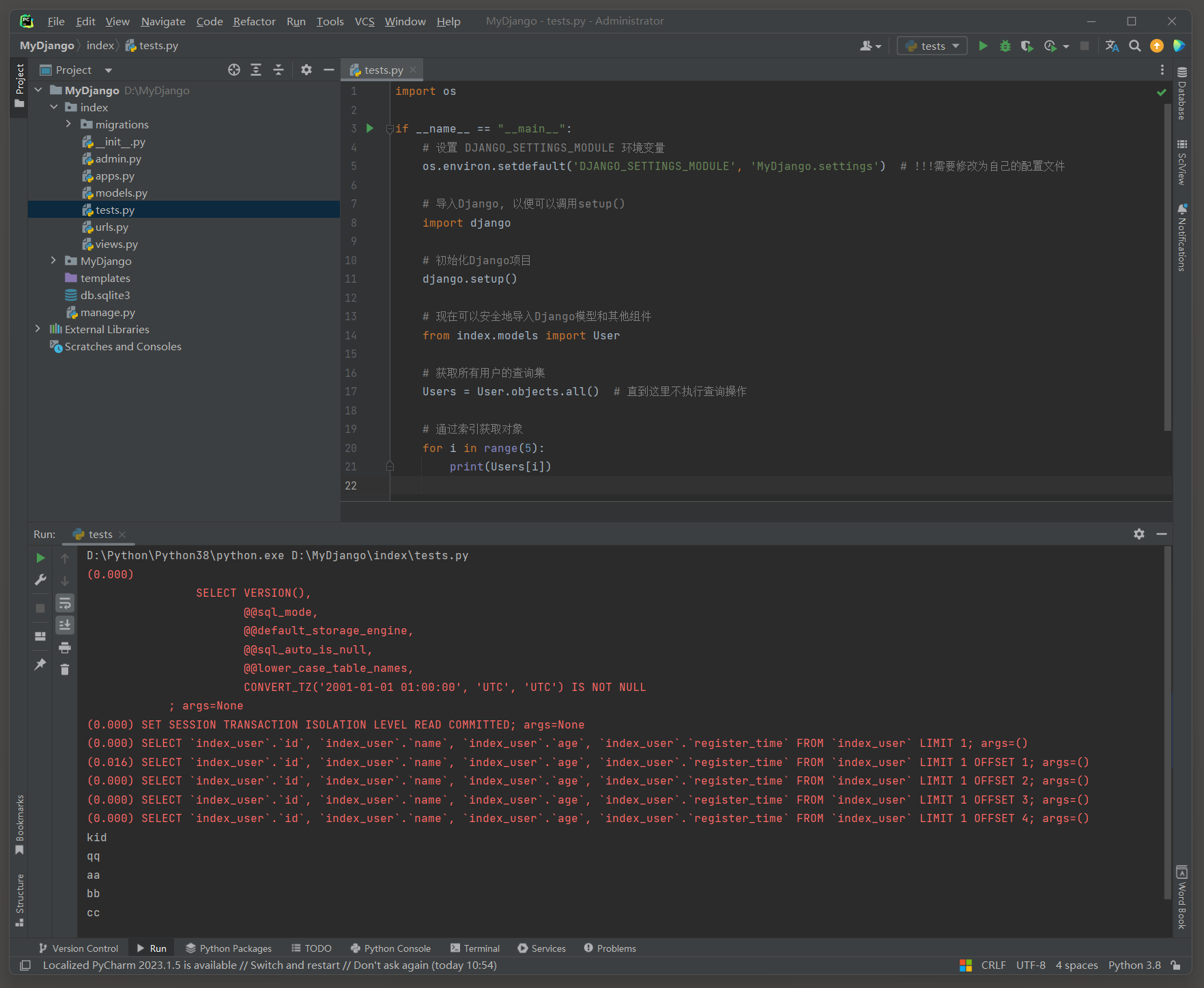Open Python Packages tool window
Viewport: 1204px width, 988px height.
[x=229, y=948]
